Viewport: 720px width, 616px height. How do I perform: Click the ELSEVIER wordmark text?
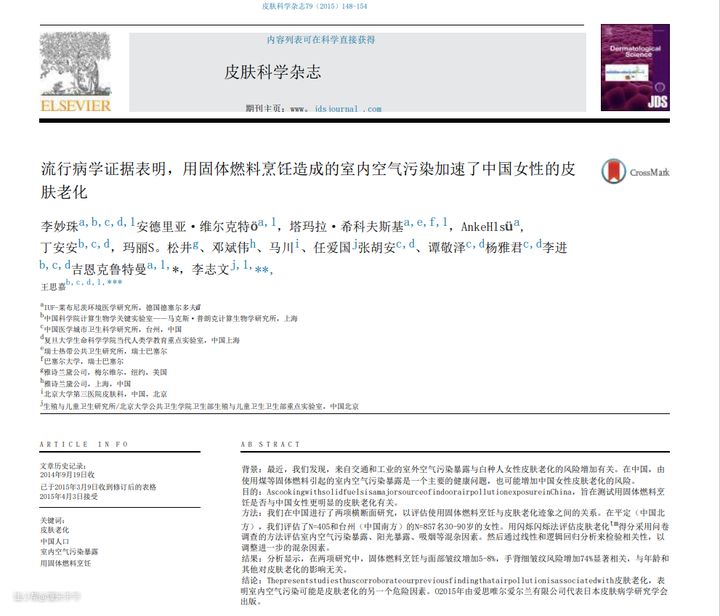point(76,106)
